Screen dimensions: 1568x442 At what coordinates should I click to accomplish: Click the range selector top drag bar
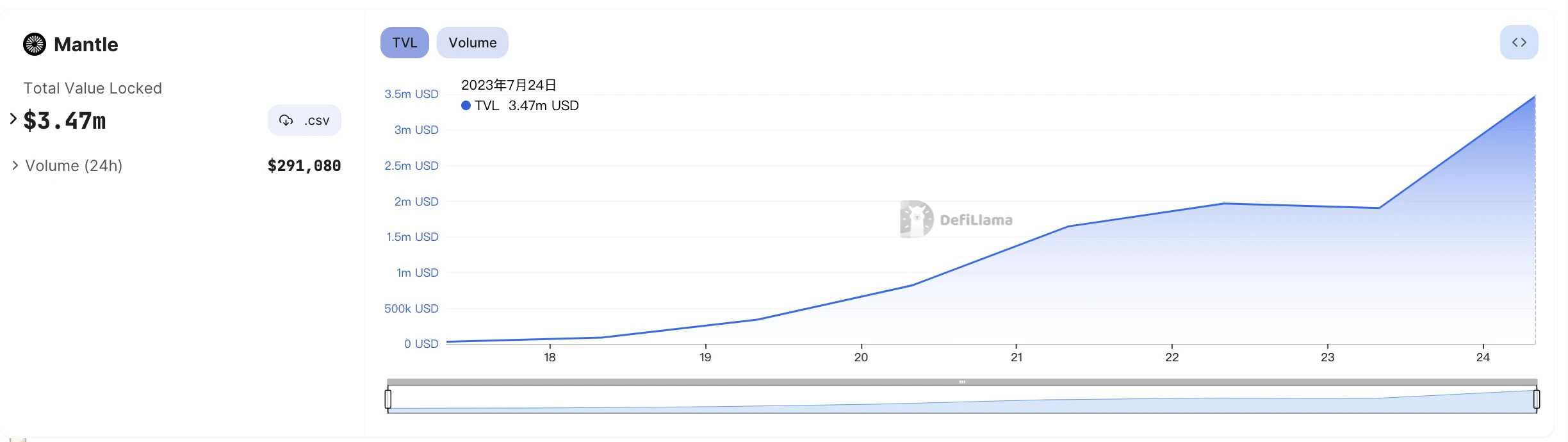point(961,382)
